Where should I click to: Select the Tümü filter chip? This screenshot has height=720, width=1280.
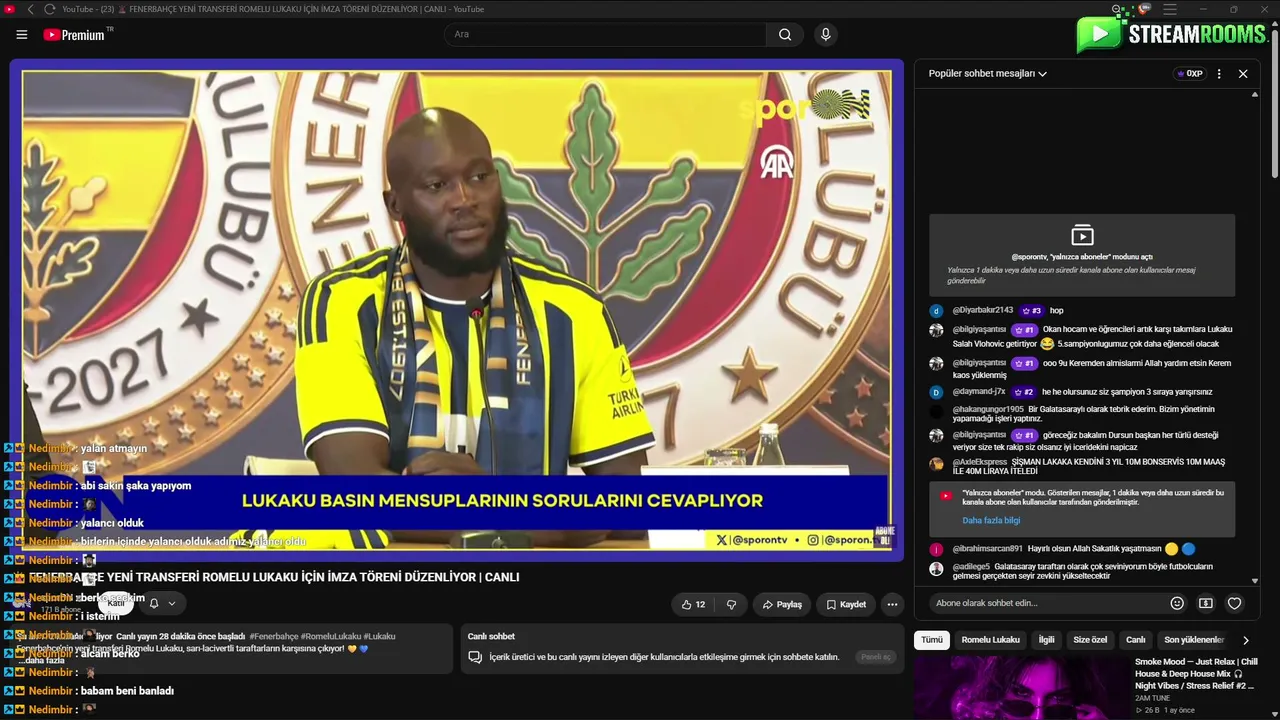tap(932, 640)
